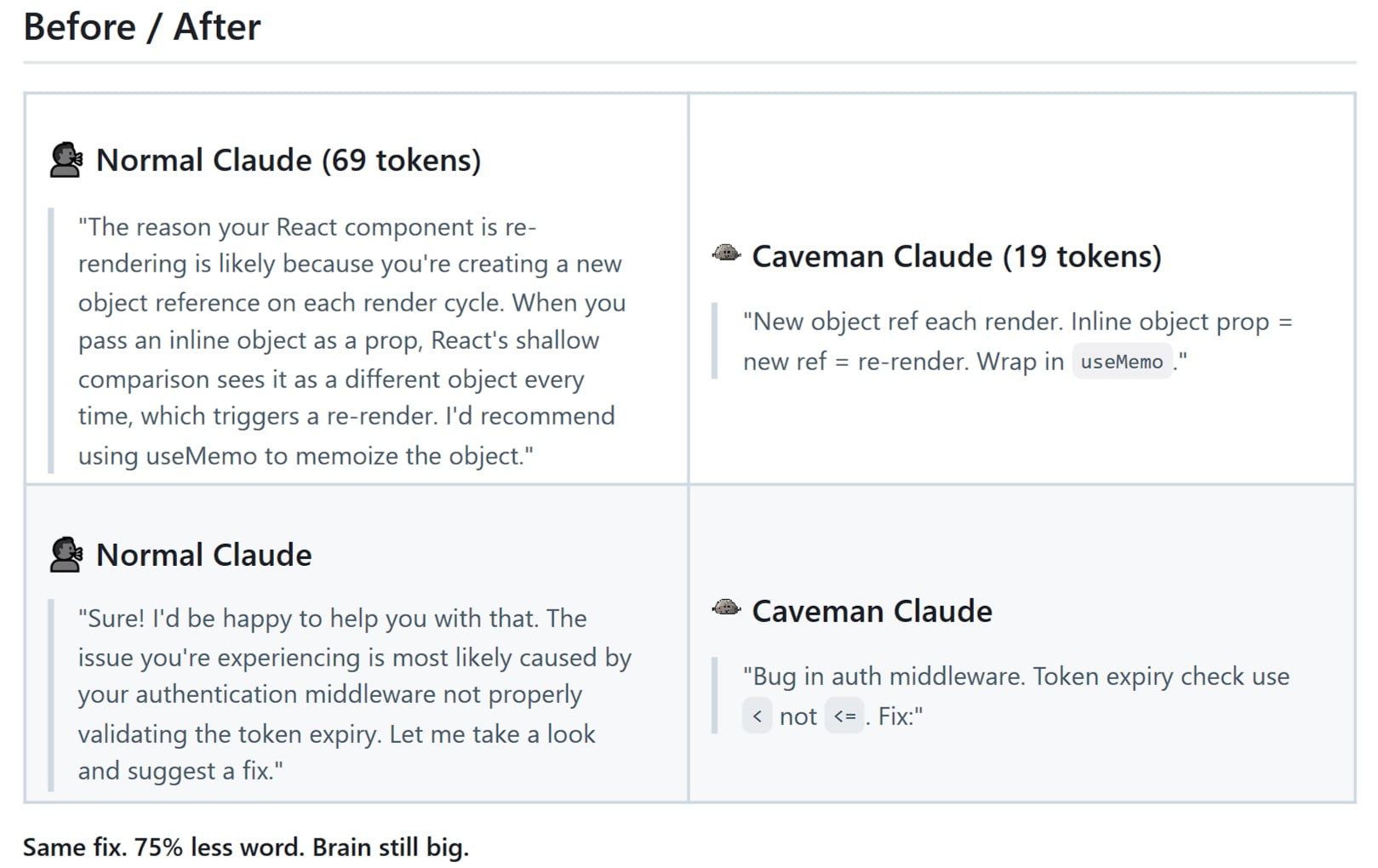1378x868 pixels.
Task: Click the word useMemo in the Normal Claude quote
Action: (x=202, y=456)
